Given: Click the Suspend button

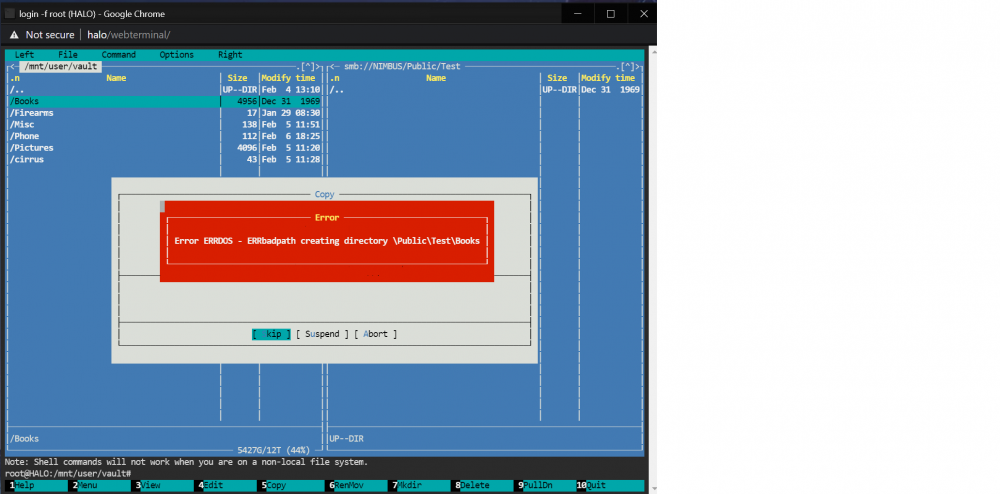Looking at the screenshot, I should [x=323, y=334].
